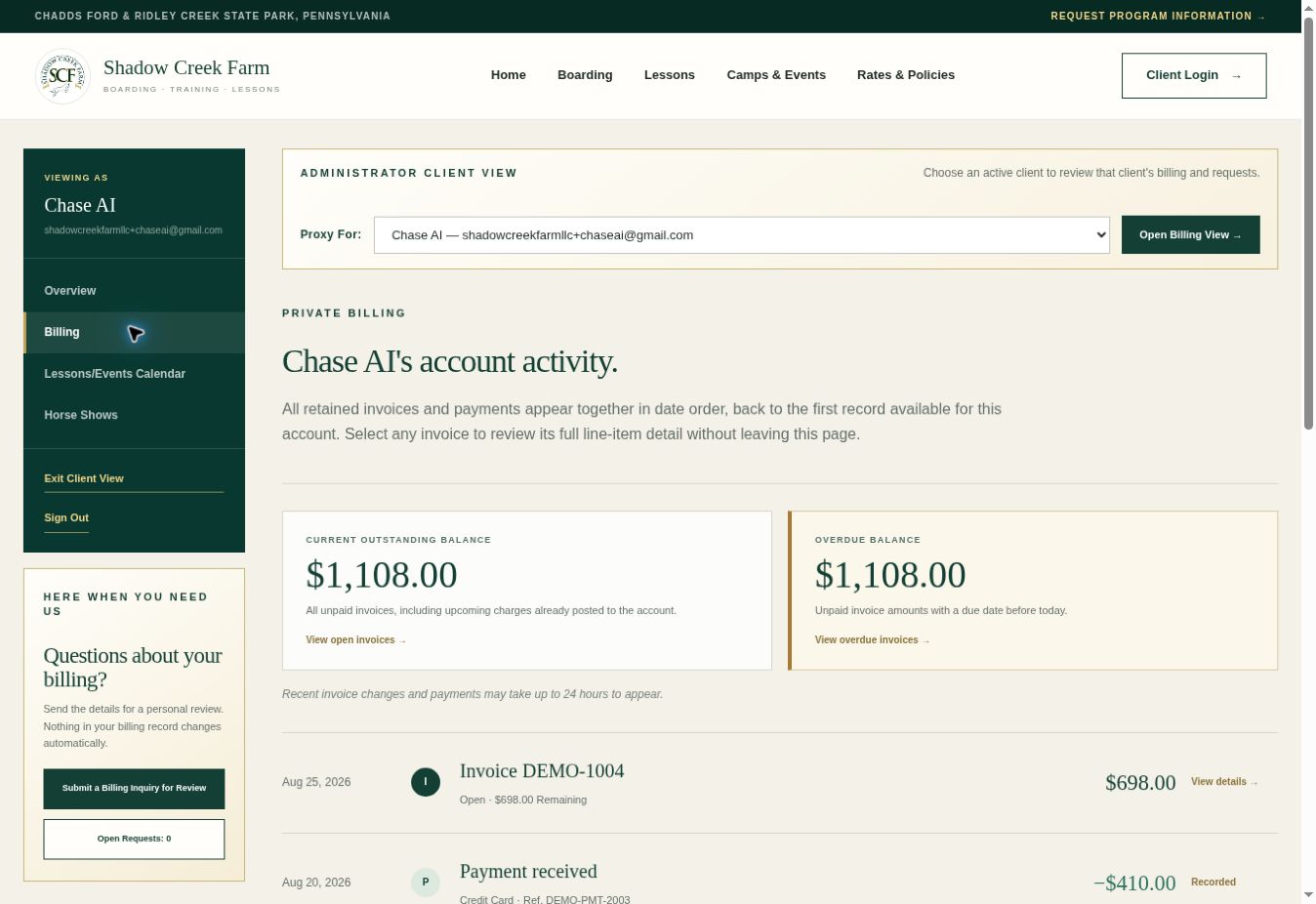The height and width of the screenshot is (904, 1316).
Task: Open Lessons/Events Calendar in sidebar
Action: point(135,374)
